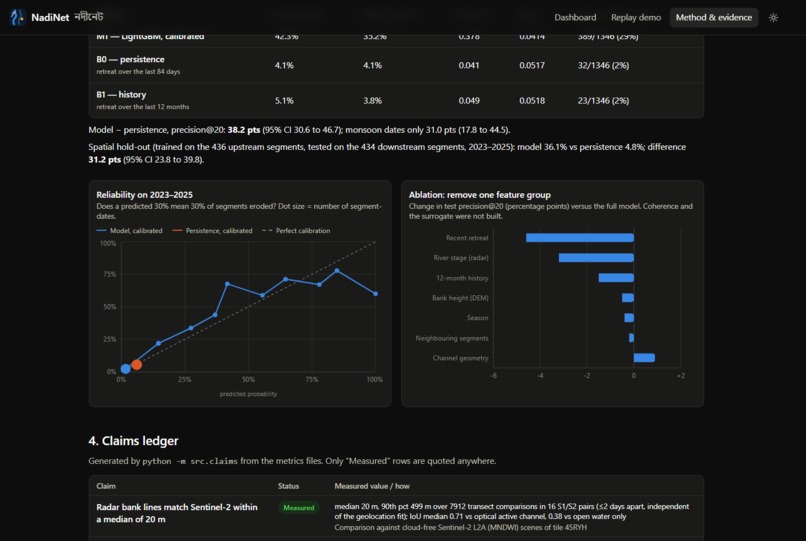806x541 pixels.
Task: Click the bold 38.2 pts figure
Action: [244, 130]
